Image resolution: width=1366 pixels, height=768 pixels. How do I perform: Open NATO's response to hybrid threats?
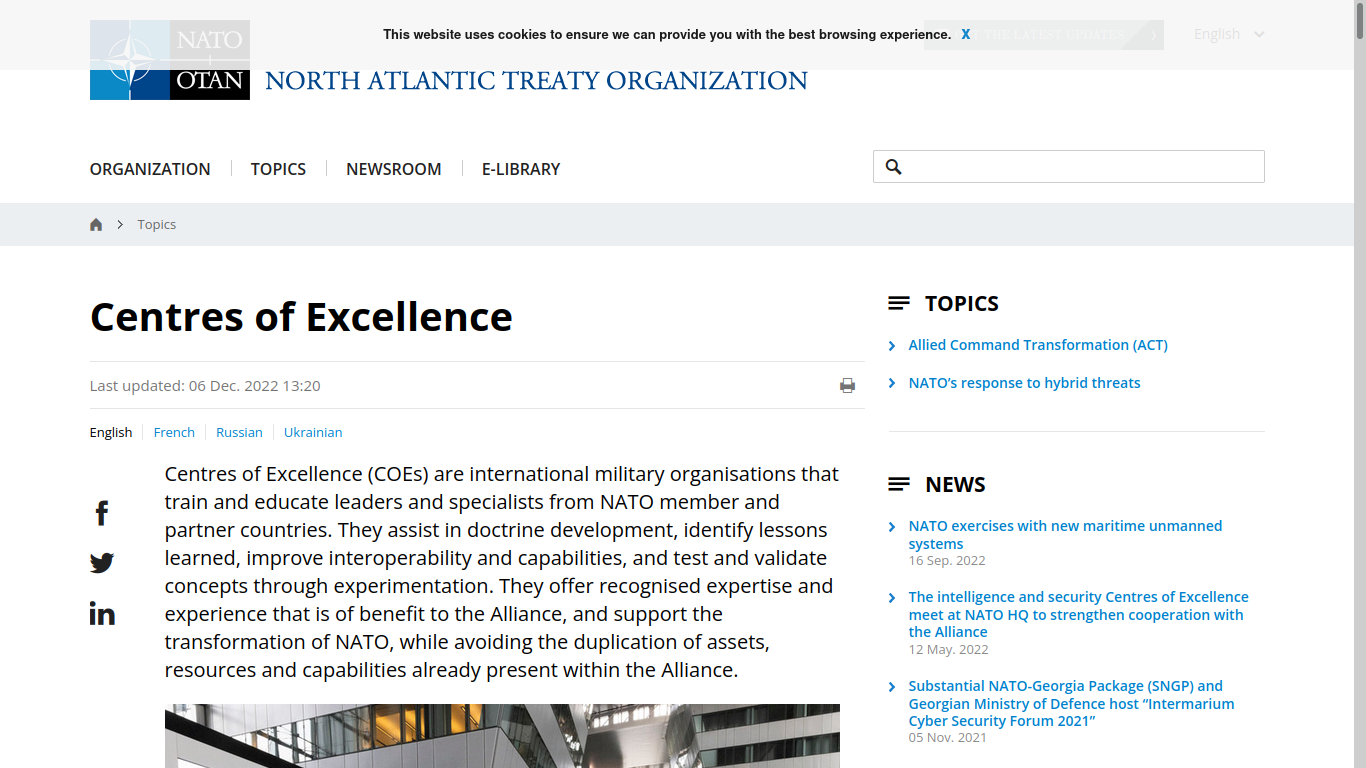(1024, 383)
